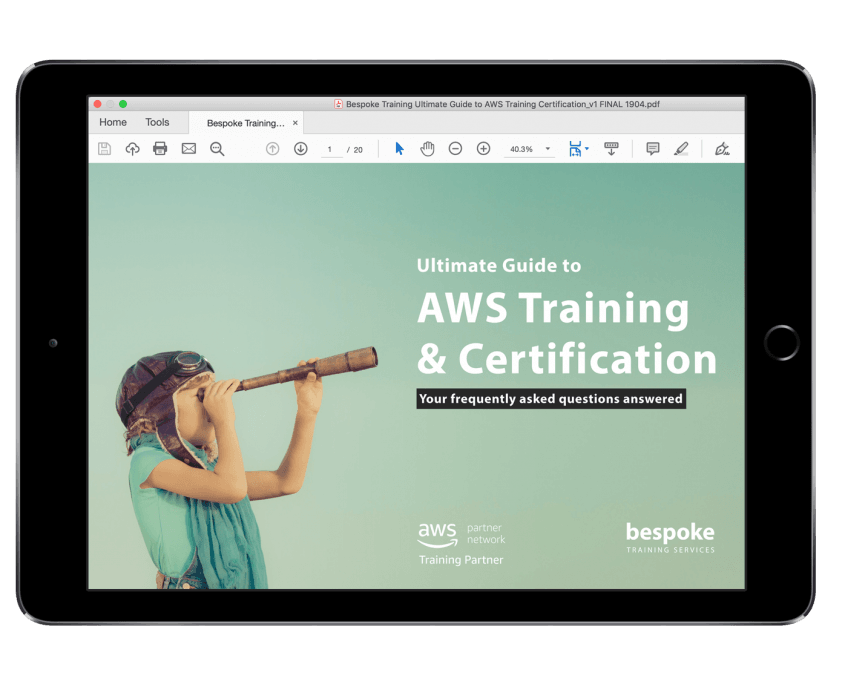845x684 pixels.
Task: Share the file via cloud upload
Action: click(132, 148)
